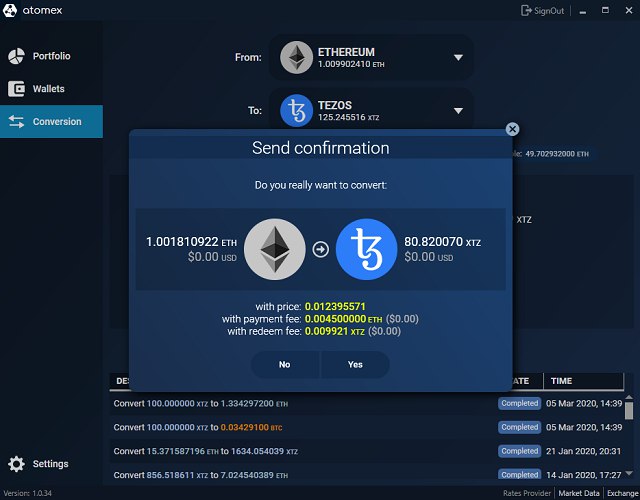Open the Settings gear icon
Image resolution: width=640 pixels, height=500 pixels.
[x=16, y=464]
